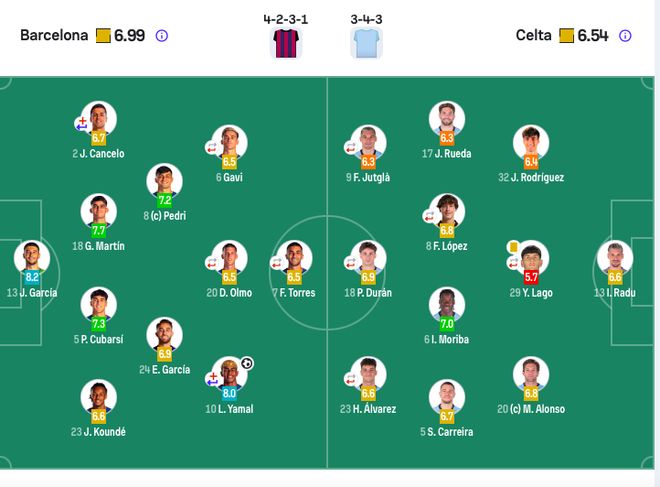
Task: Click Barcelona's striped jersey icon
Action: click(x=287, y=43)
